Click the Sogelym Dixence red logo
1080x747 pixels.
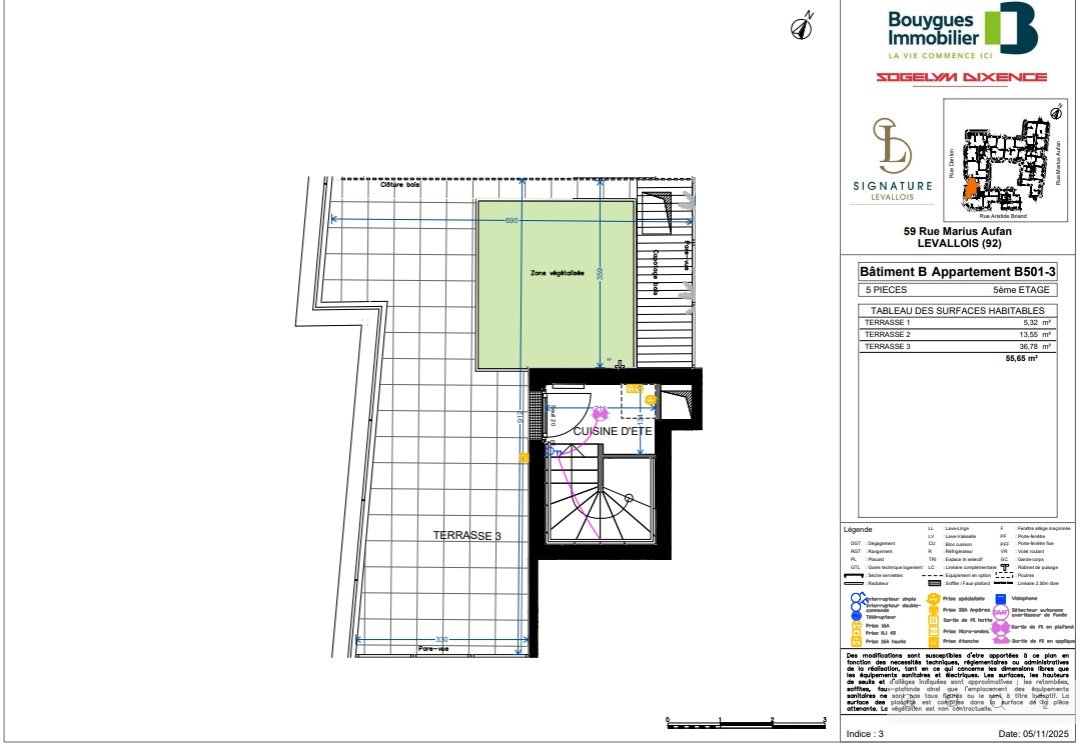(x=962, y=77)
